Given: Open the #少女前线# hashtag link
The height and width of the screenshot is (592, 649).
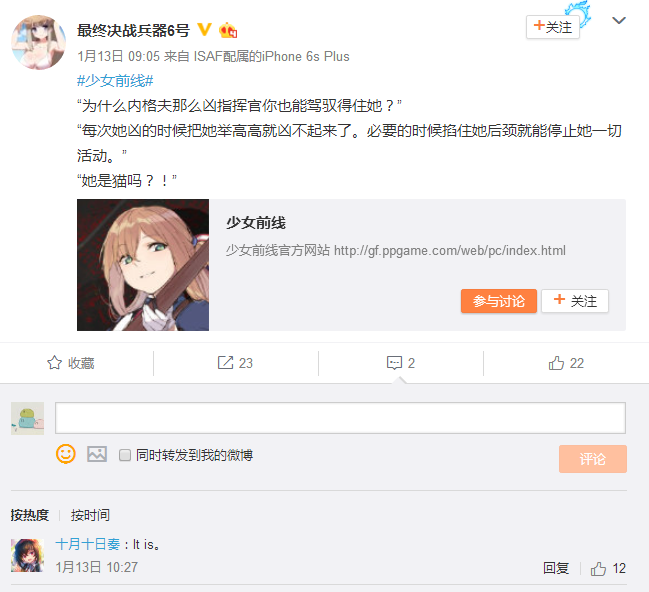Looking at the screenshot, I should [115, 80].
